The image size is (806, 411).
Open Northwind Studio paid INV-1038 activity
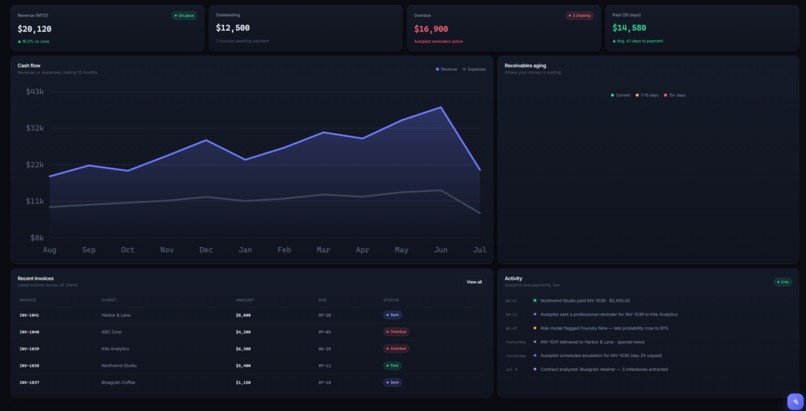click(585, 301)
